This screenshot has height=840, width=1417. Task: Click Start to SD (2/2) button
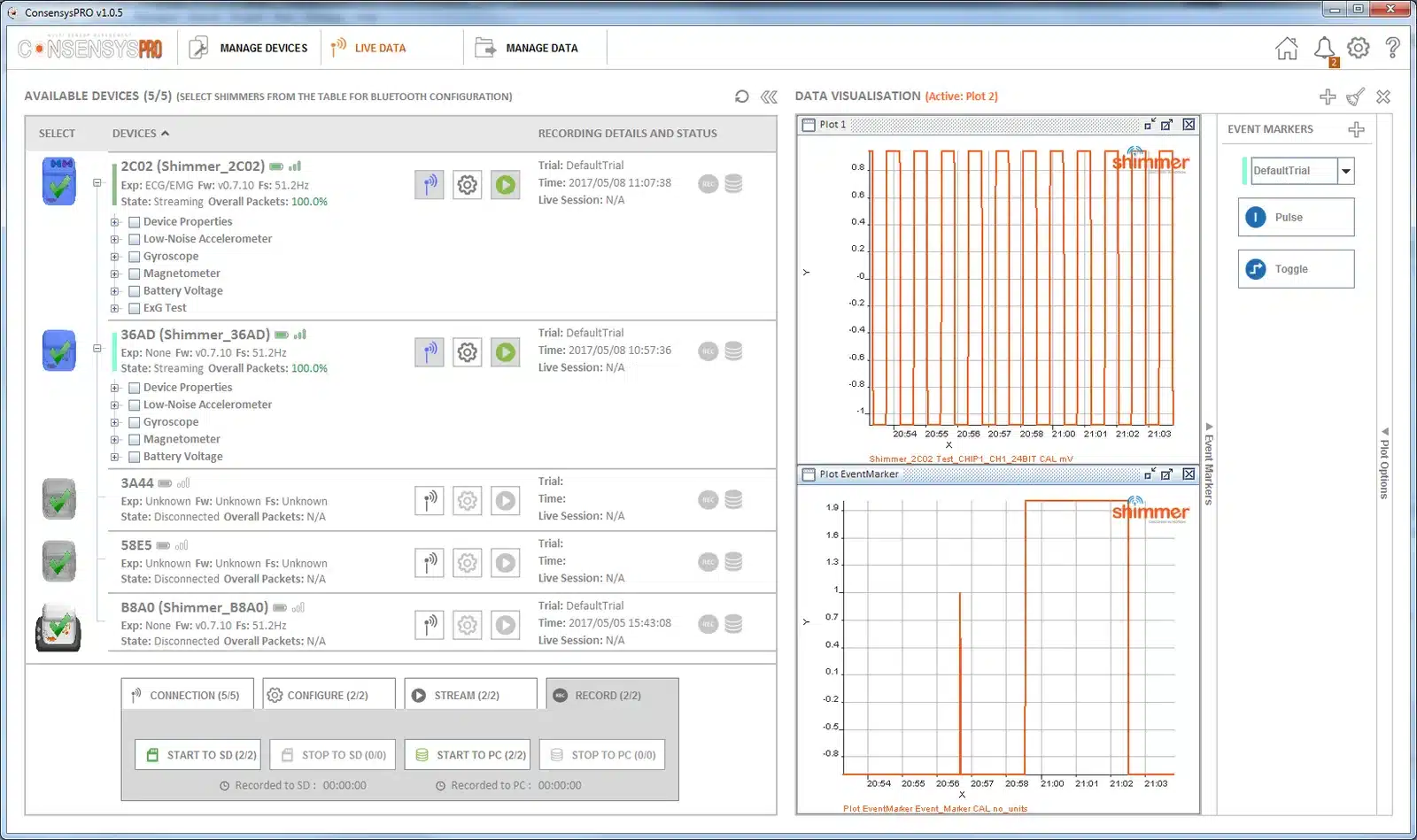pyautogui.click(x=198, y=755)
